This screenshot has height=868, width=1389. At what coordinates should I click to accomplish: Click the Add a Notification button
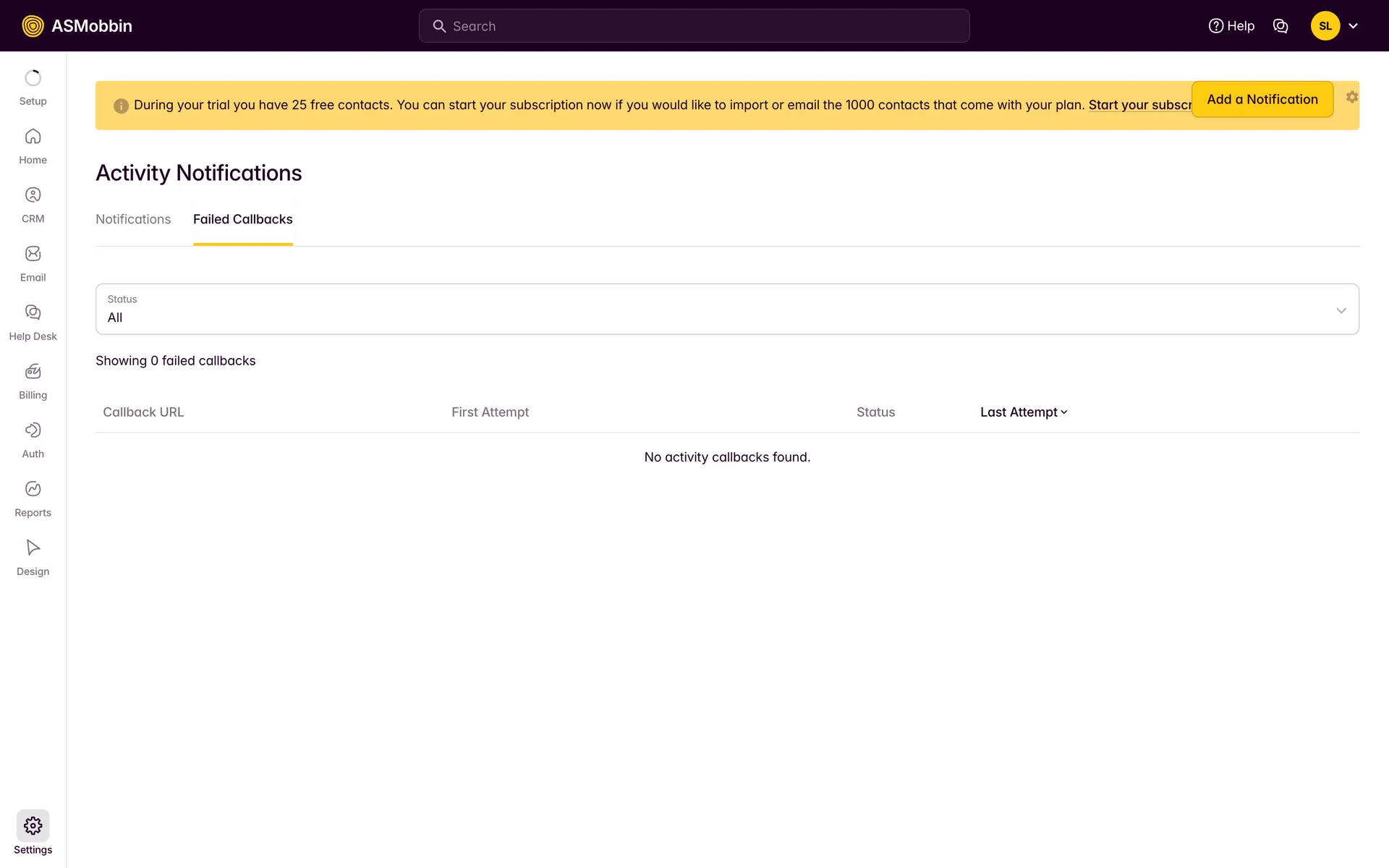[x=1262, y=100]
